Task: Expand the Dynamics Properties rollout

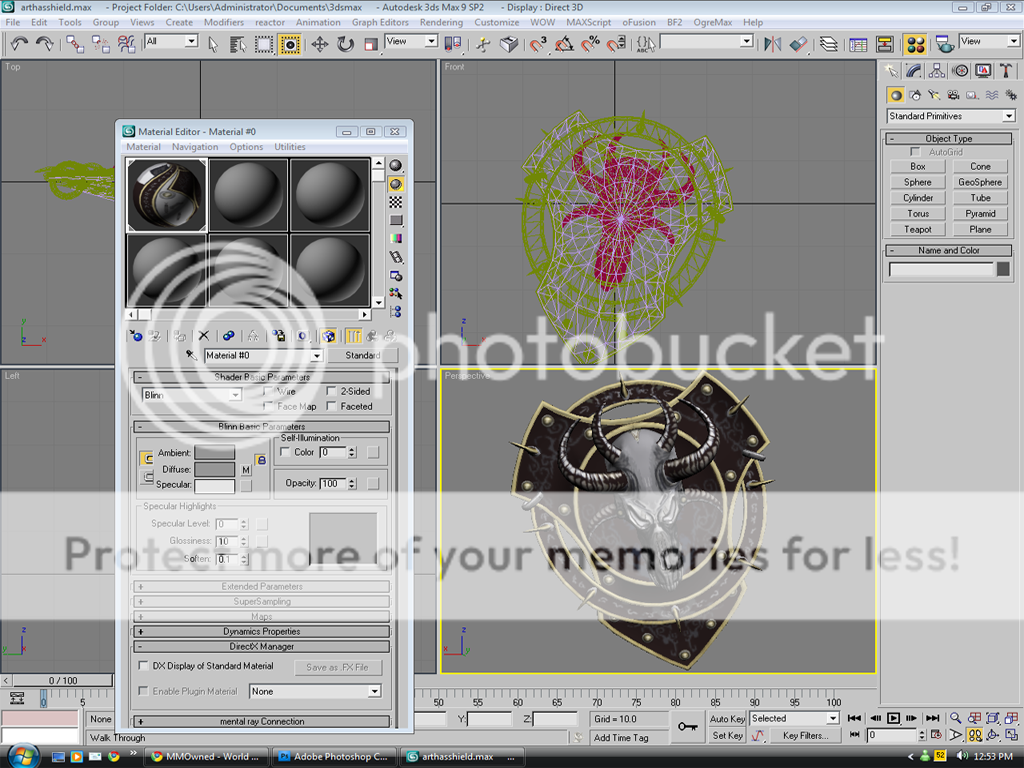Action: pos(261,632)
